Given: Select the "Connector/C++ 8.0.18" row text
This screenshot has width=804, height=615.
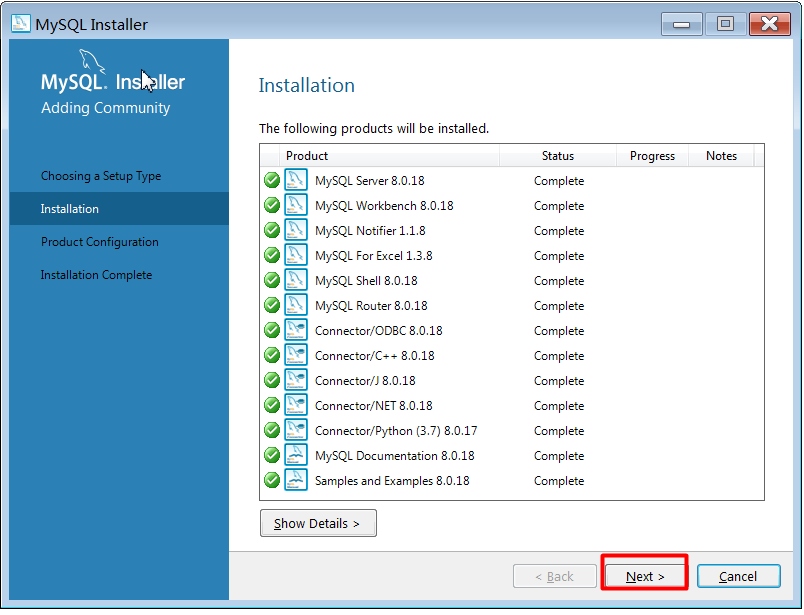Looking at the screenshot, I should pyautogui.click(x=375, y=356).
